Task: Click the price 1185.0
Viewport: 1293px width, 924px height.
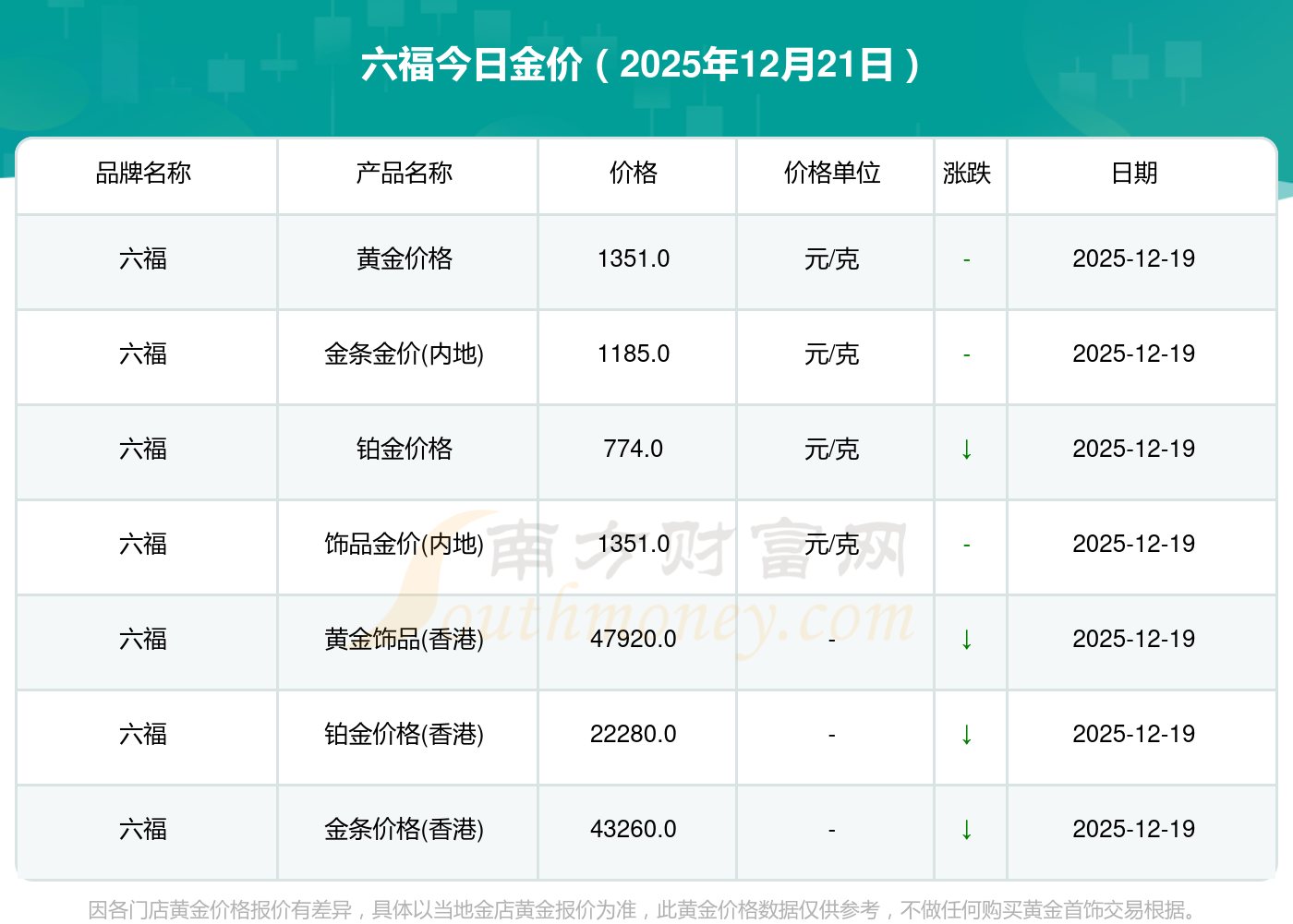Action: point(634,354)
